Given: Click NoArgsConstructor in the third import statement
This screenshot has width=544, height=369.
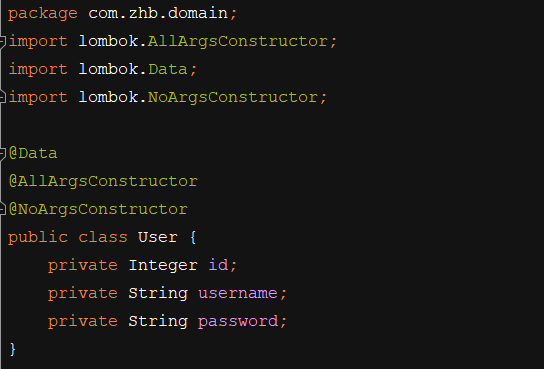Looking at the screenshot, I should 233,97.
